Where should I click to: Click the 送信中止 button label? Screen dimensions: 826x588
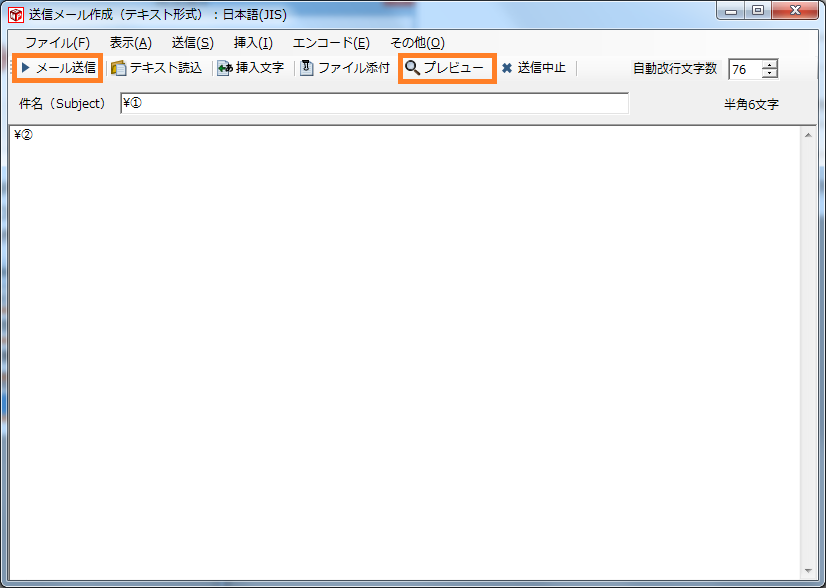542,68
